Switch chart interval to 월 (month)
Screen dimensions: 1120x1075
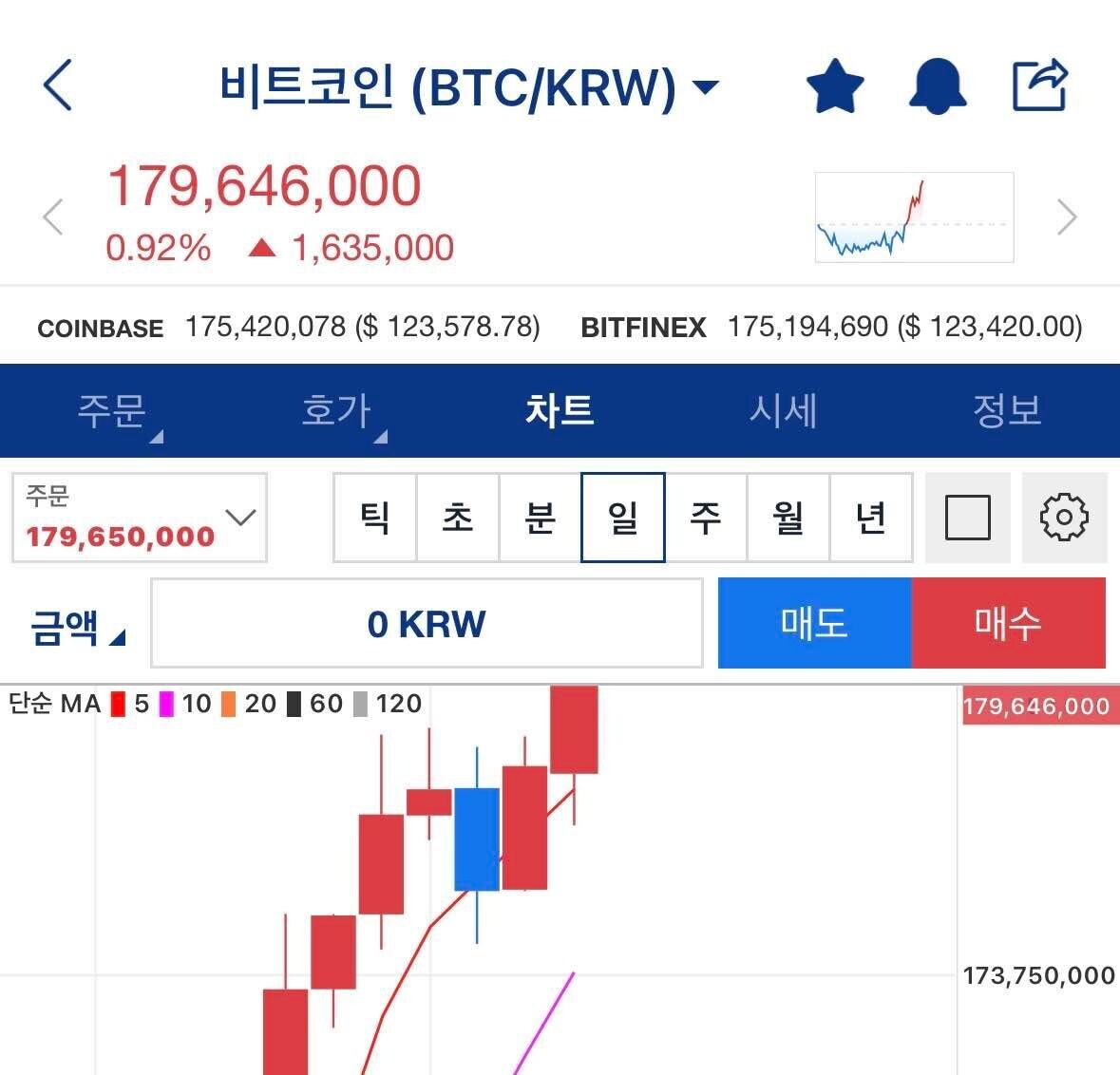tap(788, 518)
